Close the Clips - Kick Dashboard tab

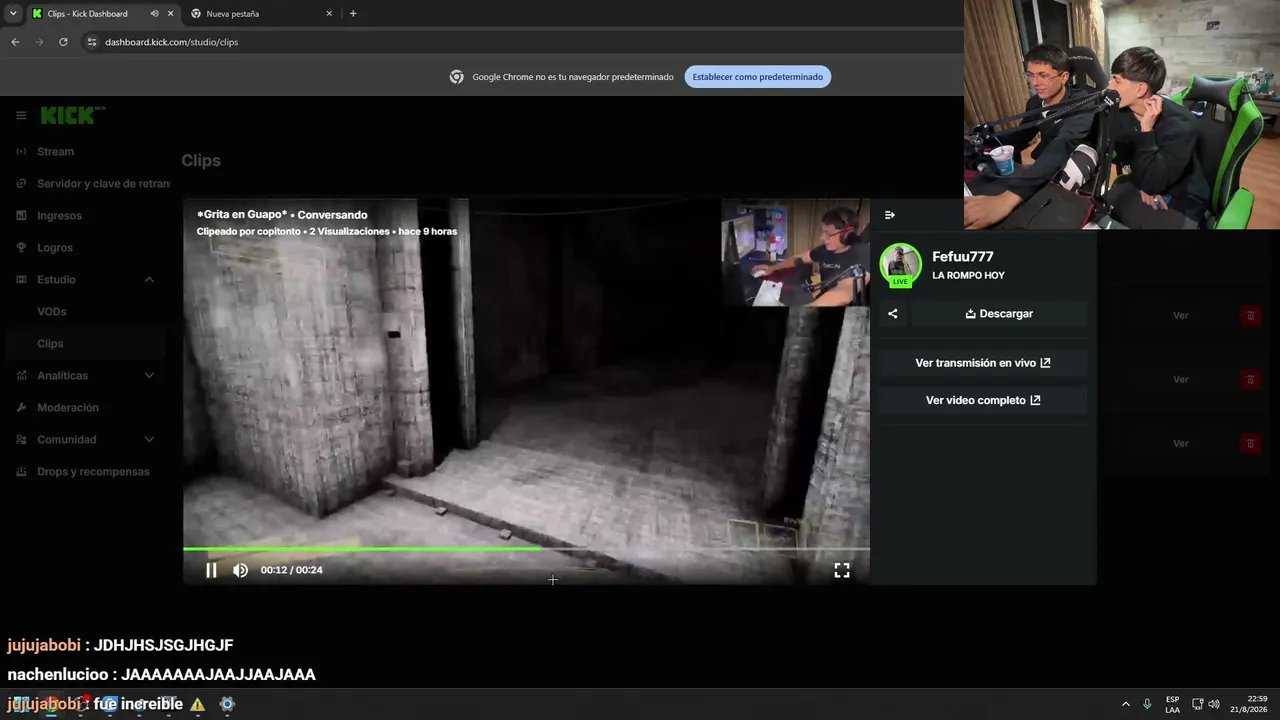(x=170, y=14)
